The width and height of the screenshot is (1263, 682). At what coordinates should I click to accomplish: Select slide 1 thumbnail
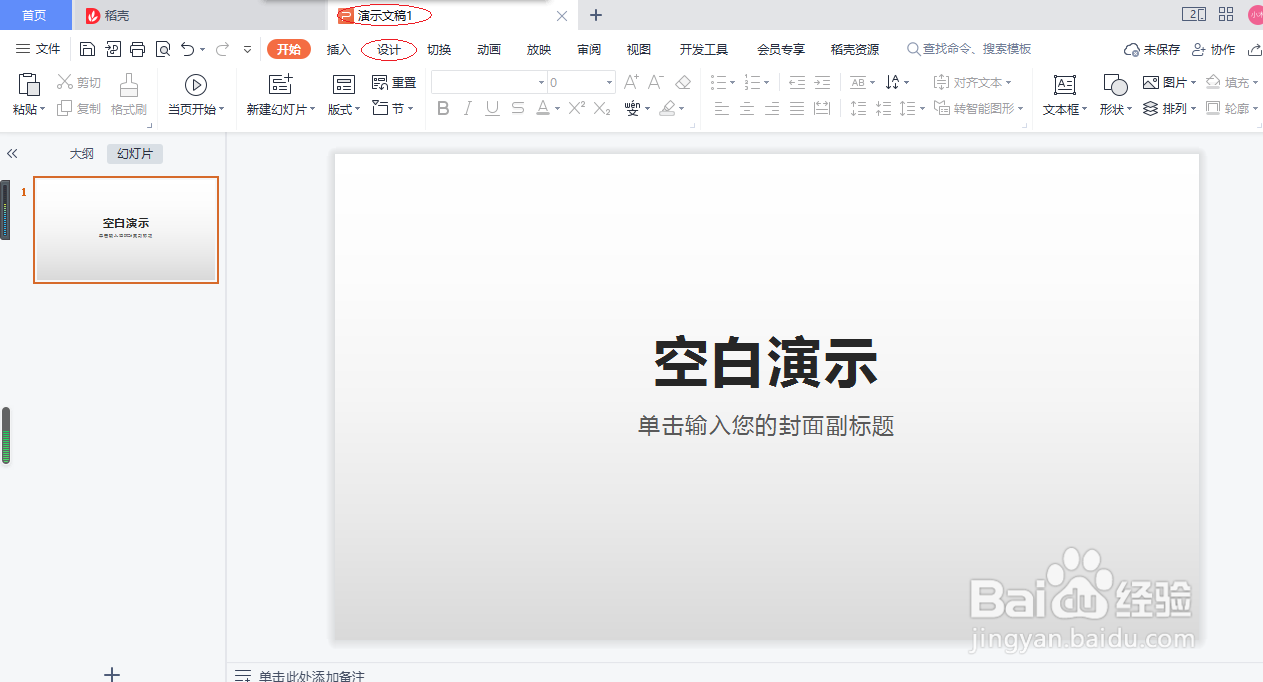(x=126, y=230)
